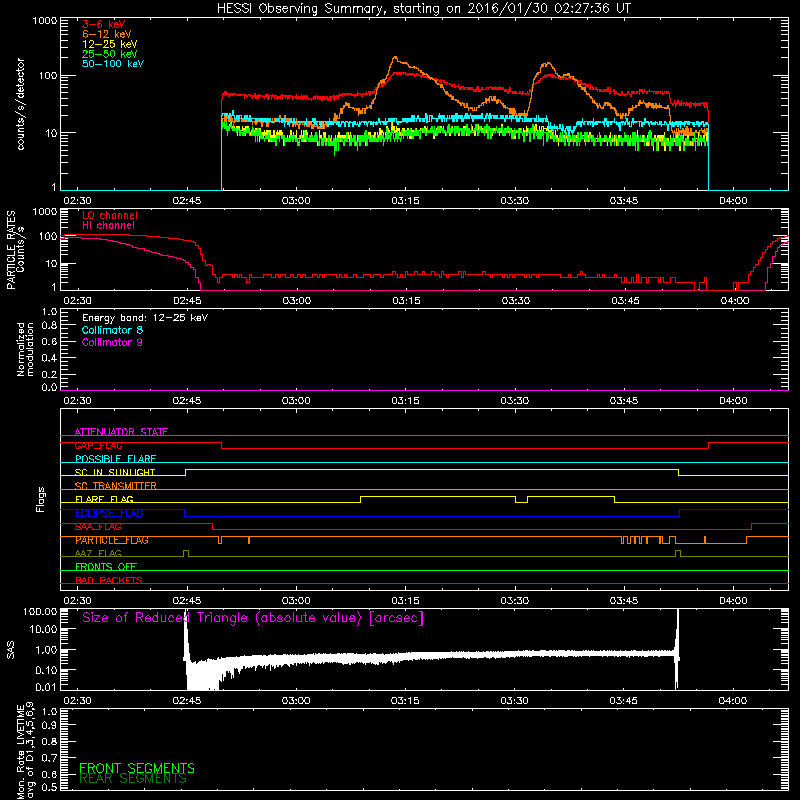Click the AAZ_FLAG label
Screen dimensions: 800x800
pyautogui.click(x=98, y=553)
